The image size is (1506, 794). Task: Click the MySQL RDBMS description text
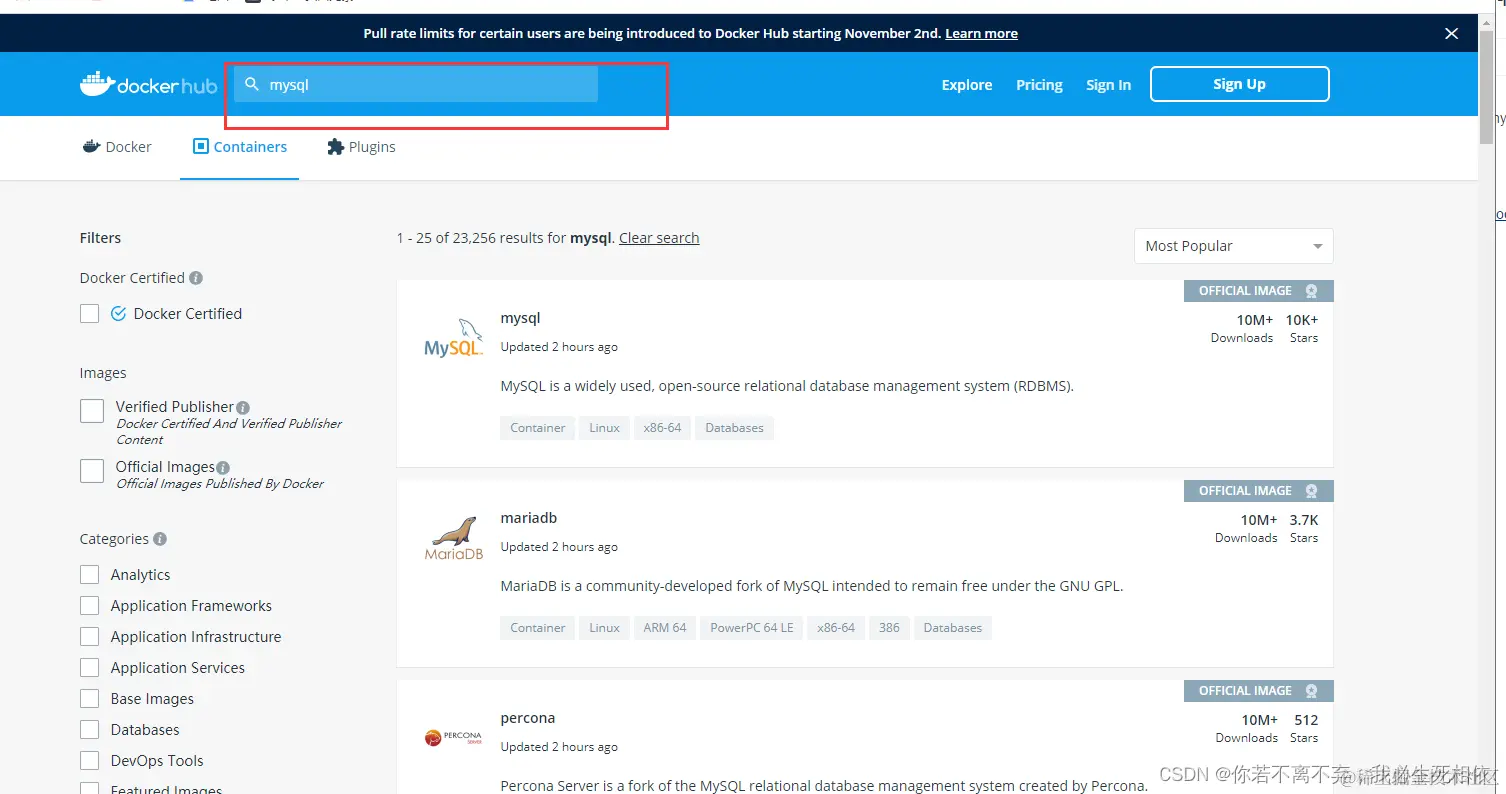point(787,386)
